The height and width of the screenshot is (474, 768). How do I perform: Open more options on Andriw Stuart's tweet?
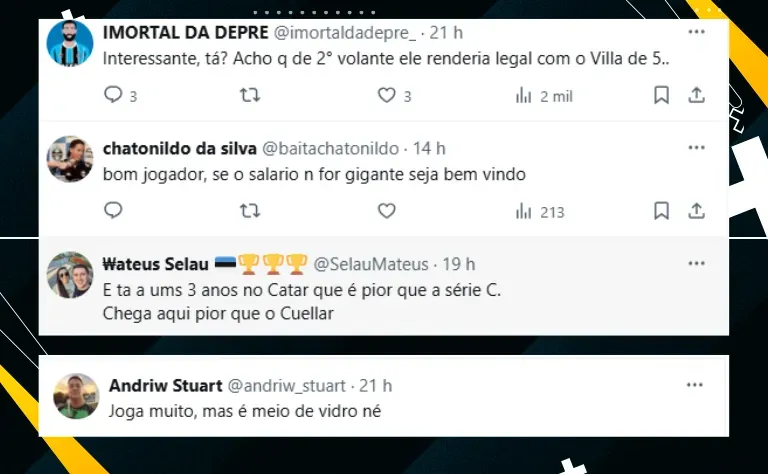pos(695,385)
